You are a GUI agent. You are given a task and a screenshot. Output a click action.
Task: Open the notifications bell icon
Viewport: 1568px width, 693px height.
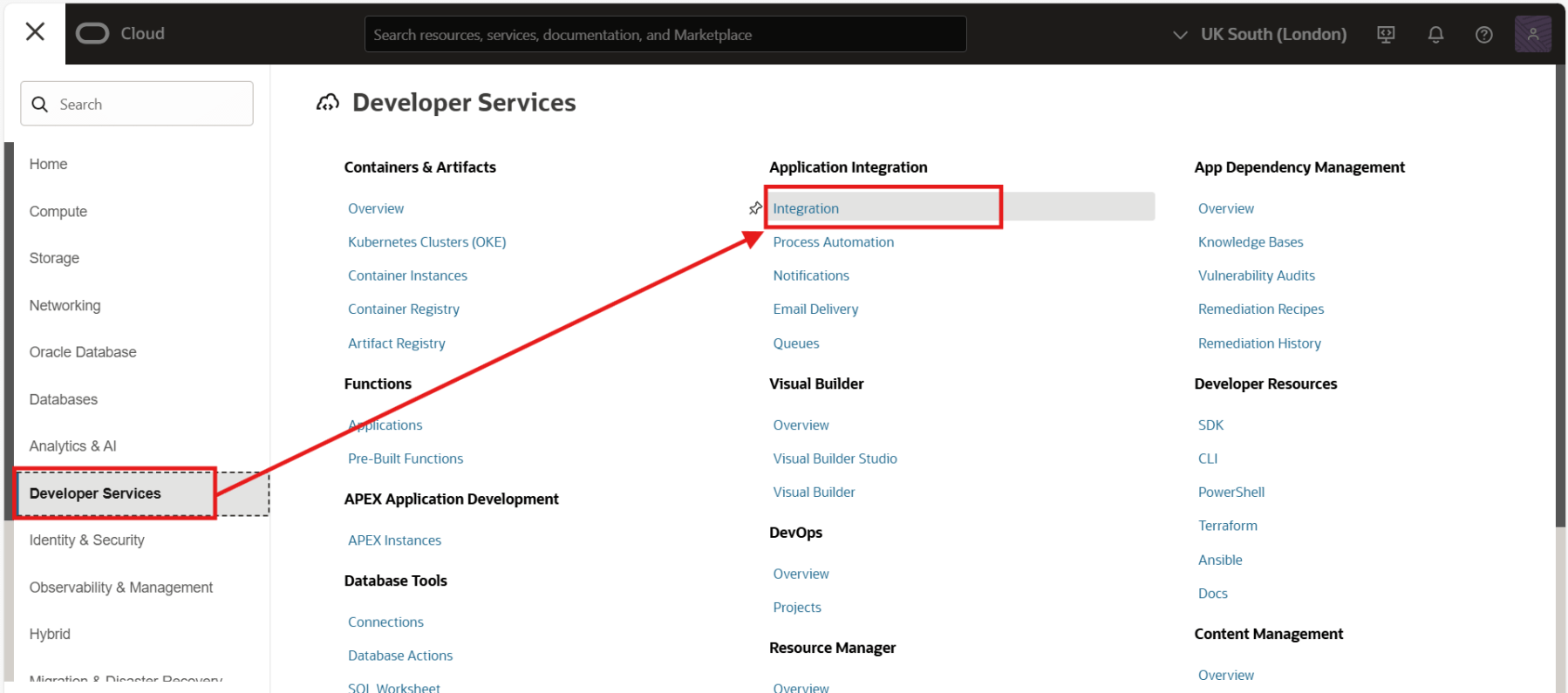coord(1435,35)
